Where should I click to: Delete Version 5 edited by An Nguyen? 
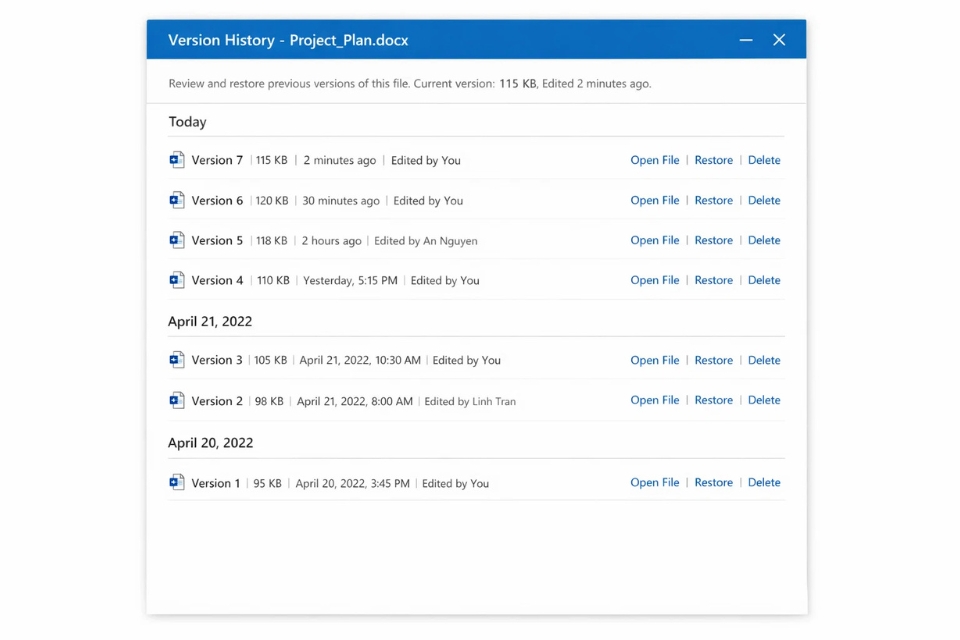point(764,239)
